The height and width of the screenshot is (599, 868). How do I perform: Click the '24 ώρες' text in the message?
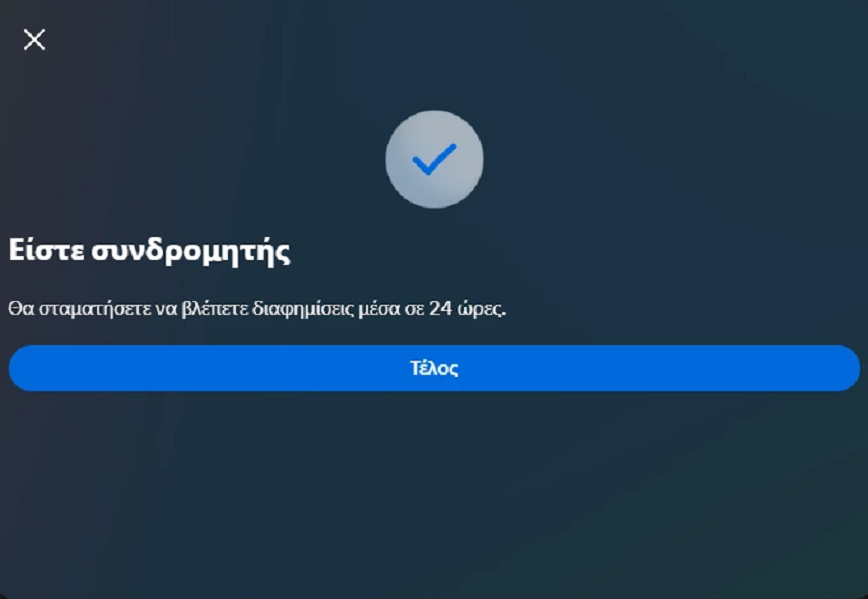coord(468,308)
